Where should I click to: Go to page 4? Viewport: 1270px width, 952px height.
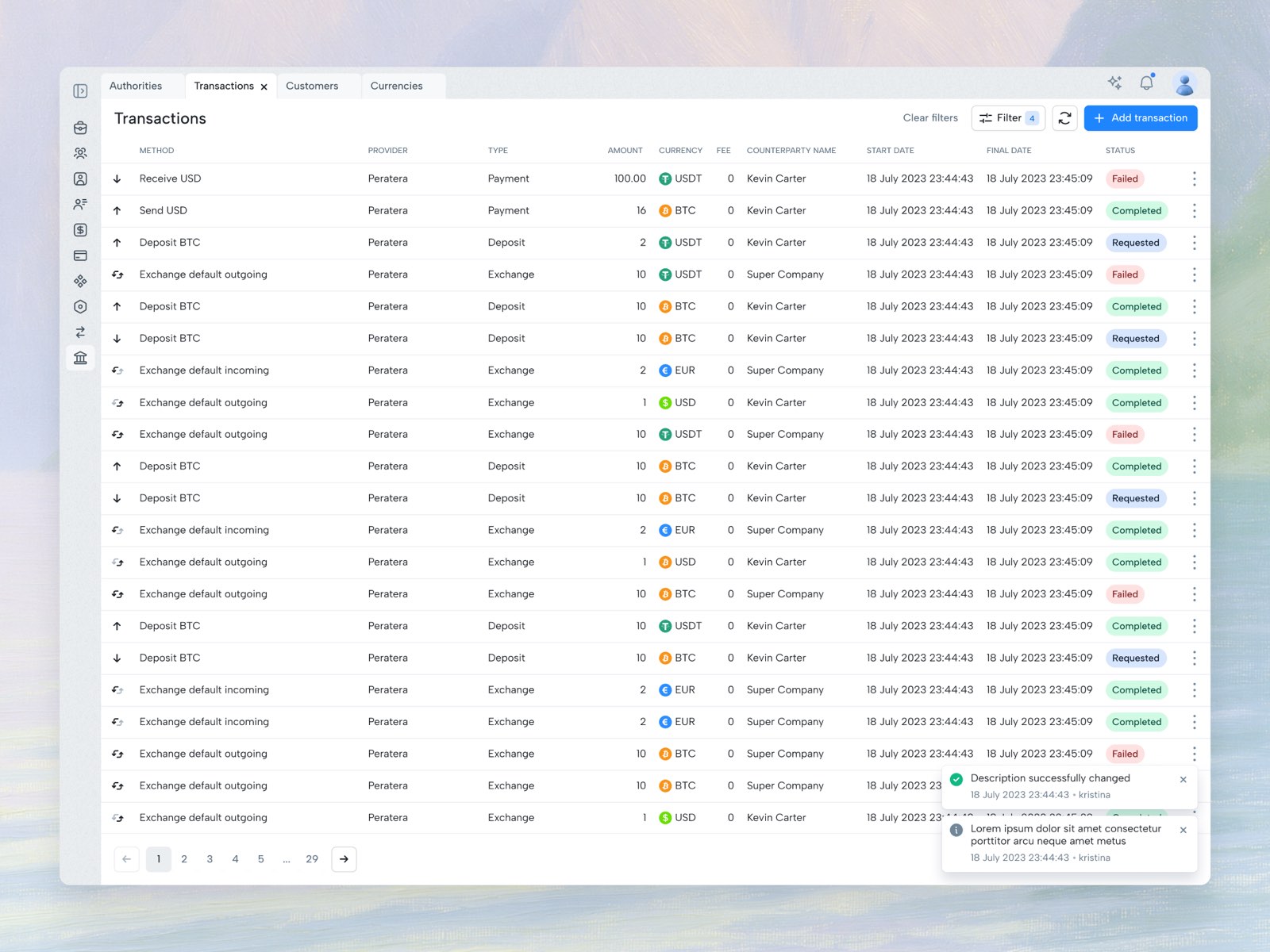pos(235,859)
